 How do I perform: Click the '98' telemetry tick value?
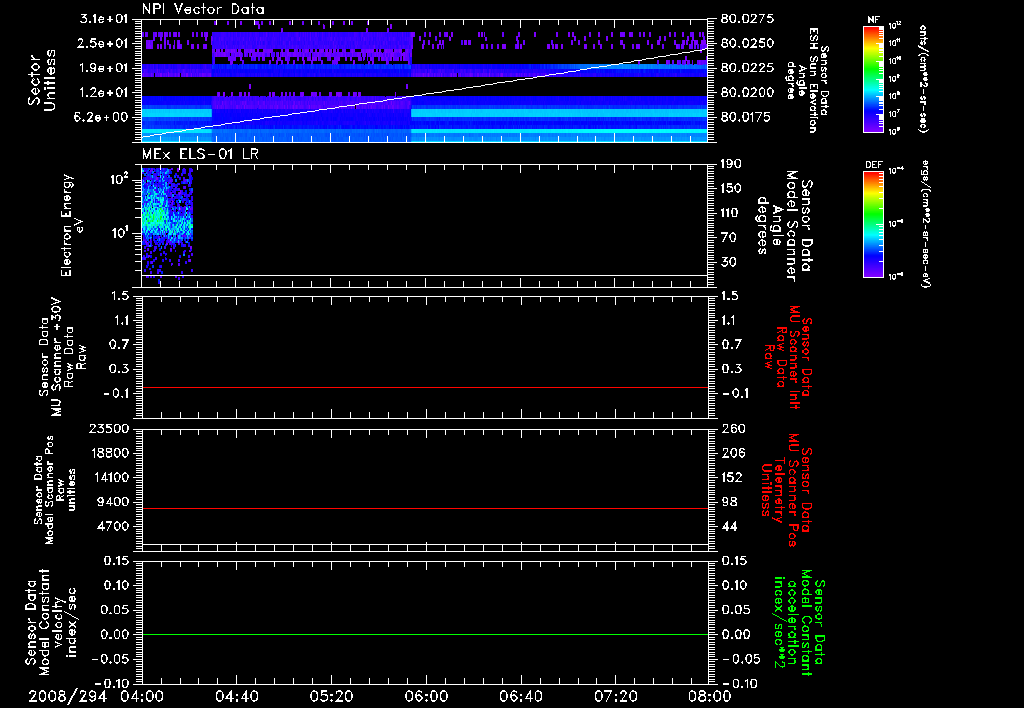728,502
